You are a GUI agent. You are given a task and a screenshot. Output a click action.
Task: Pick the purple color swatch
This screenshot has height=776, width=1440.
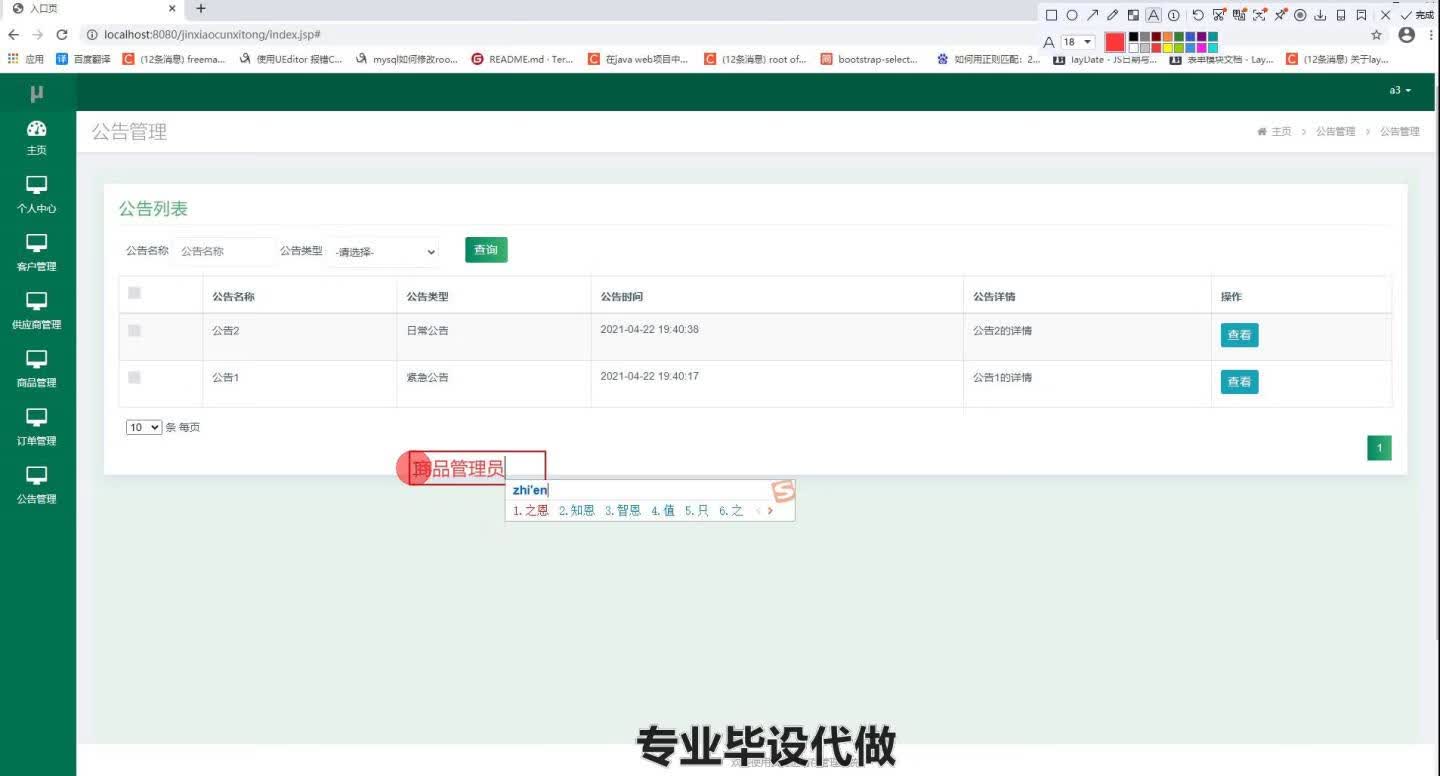(x=1201, y=36)
